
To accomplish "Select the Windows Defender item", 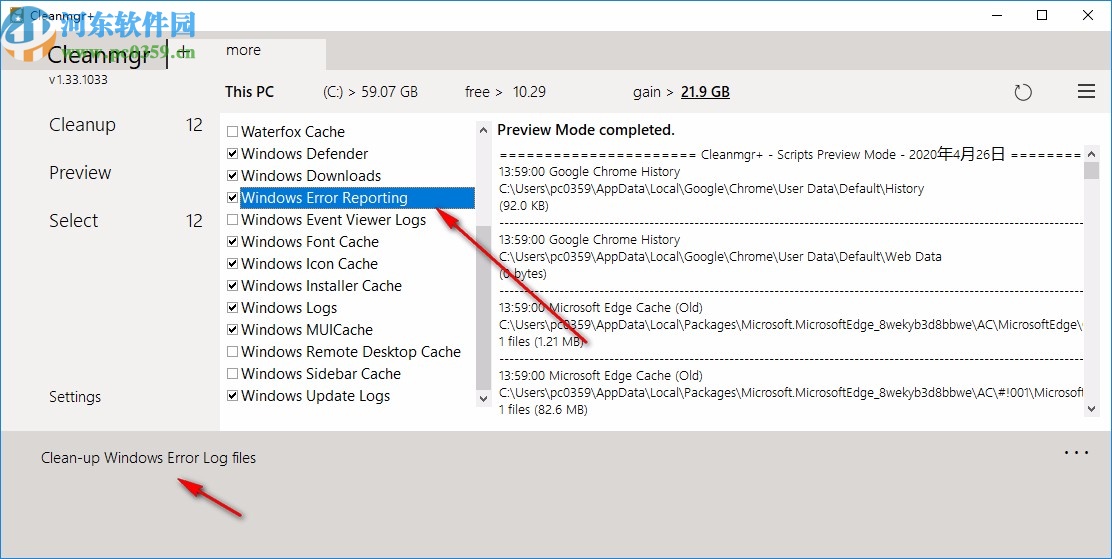I will 304,154.
